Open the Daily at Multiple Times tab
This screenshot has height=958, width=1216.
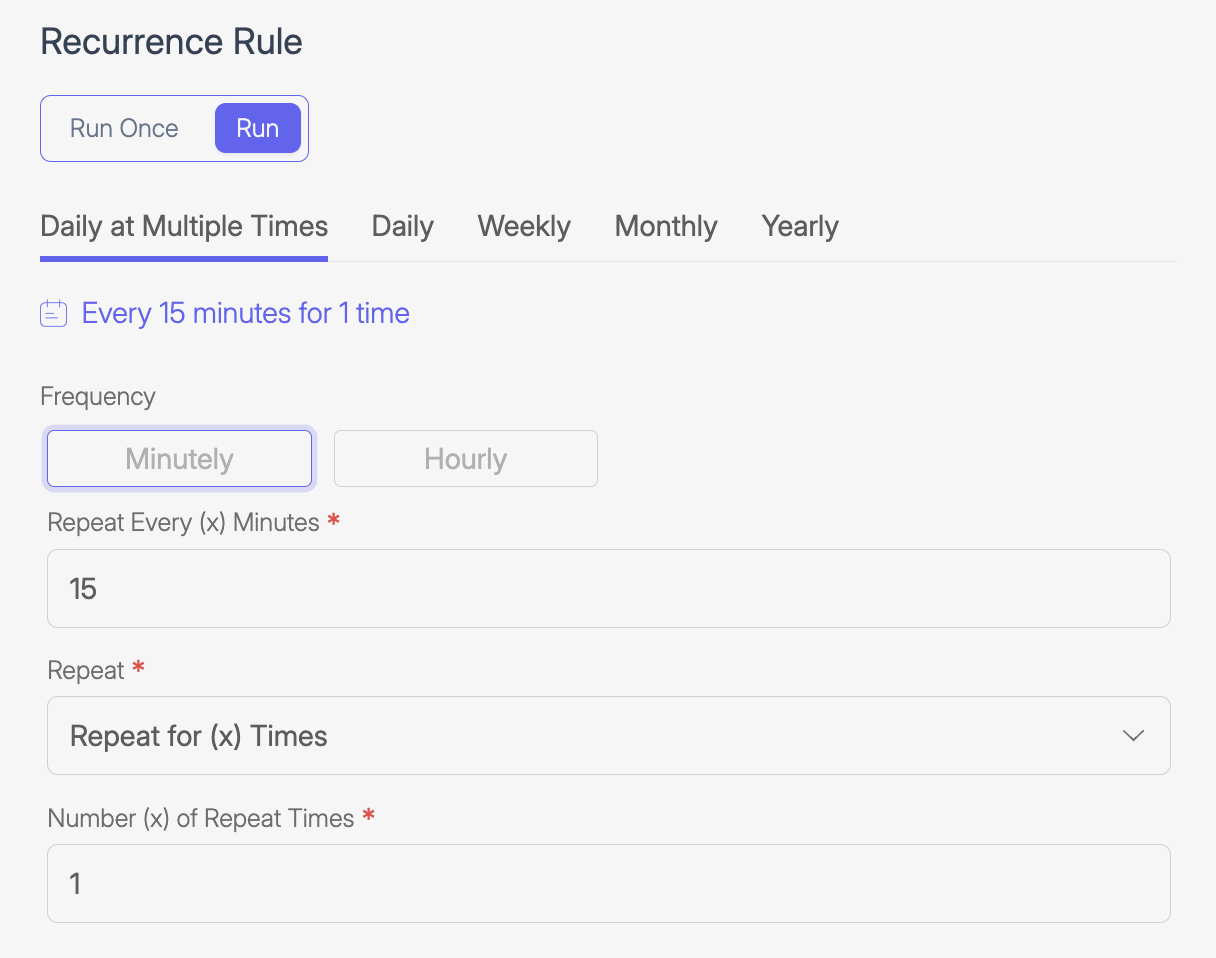click(184, 226)
